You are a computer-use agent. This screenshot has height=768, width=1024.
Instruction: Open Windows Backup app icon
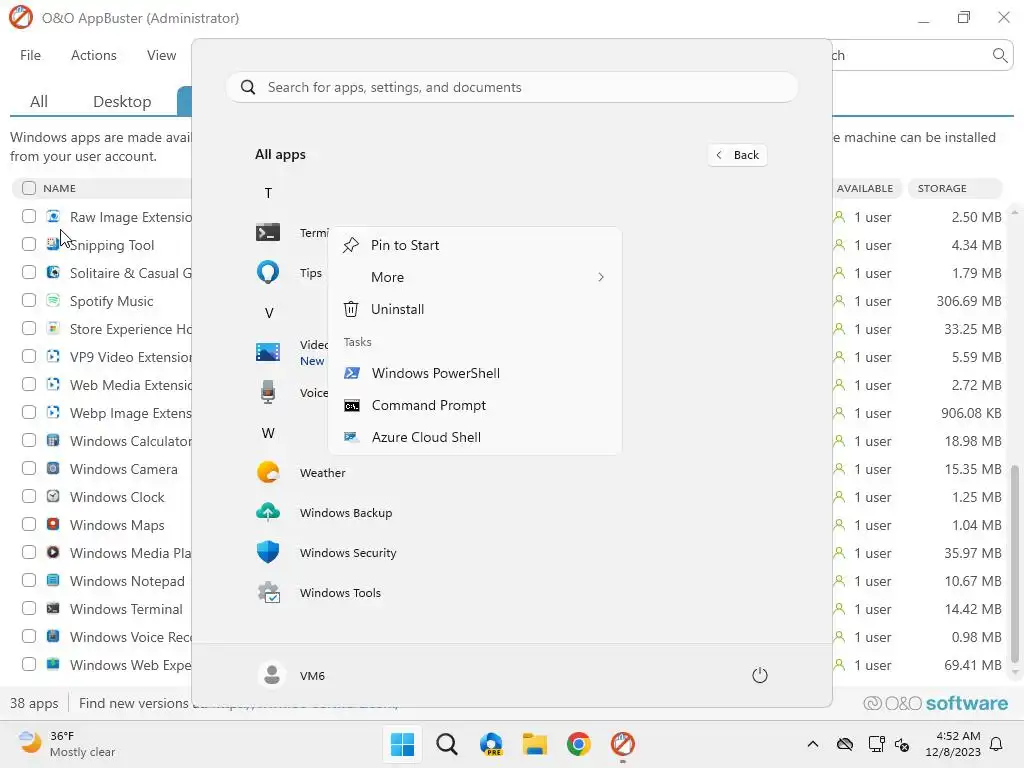click(268, 513)
